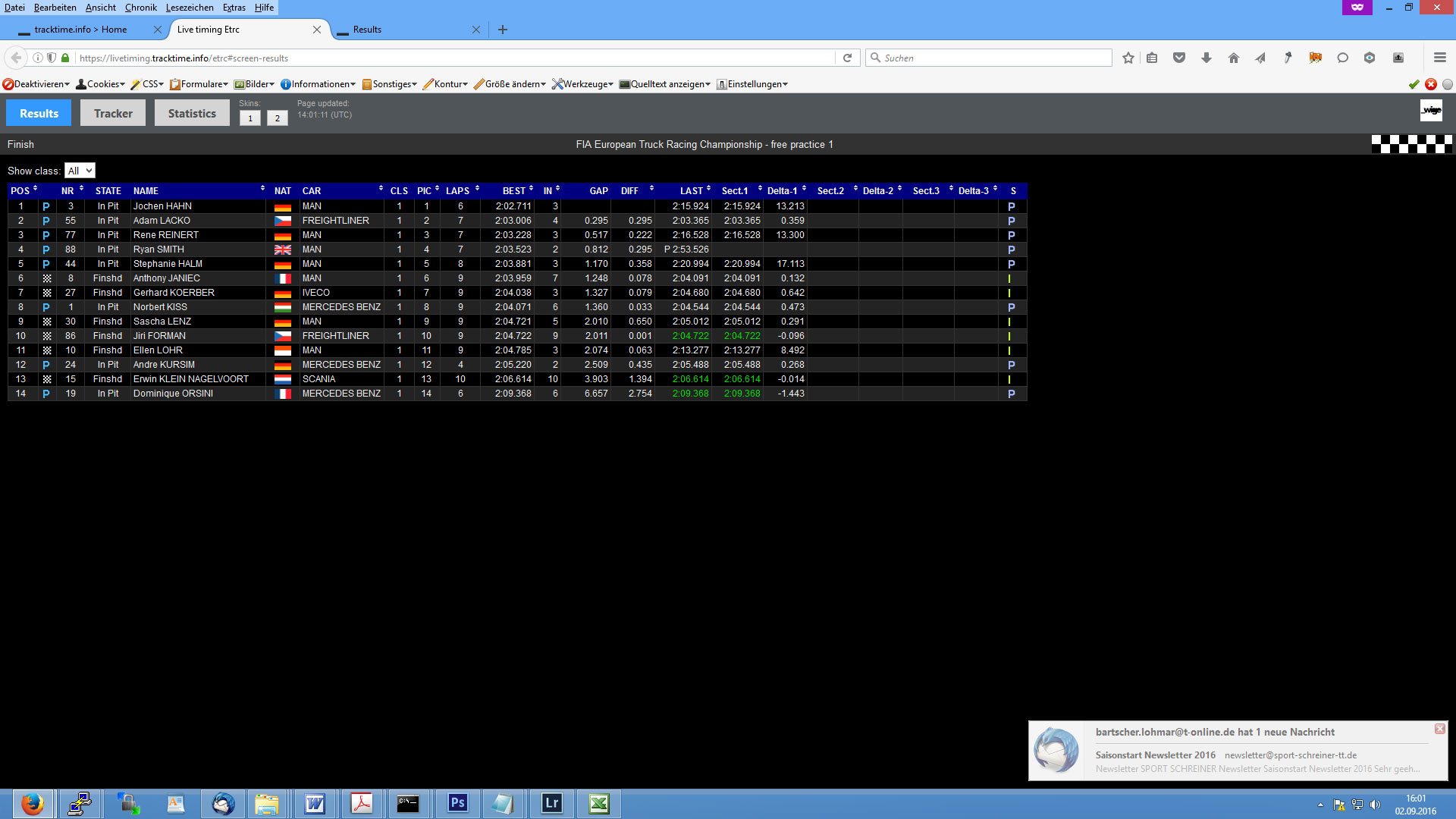Screen dimensions: 1456x819
Task: Open Excel from the taskbar
Action: pos(599,804)
